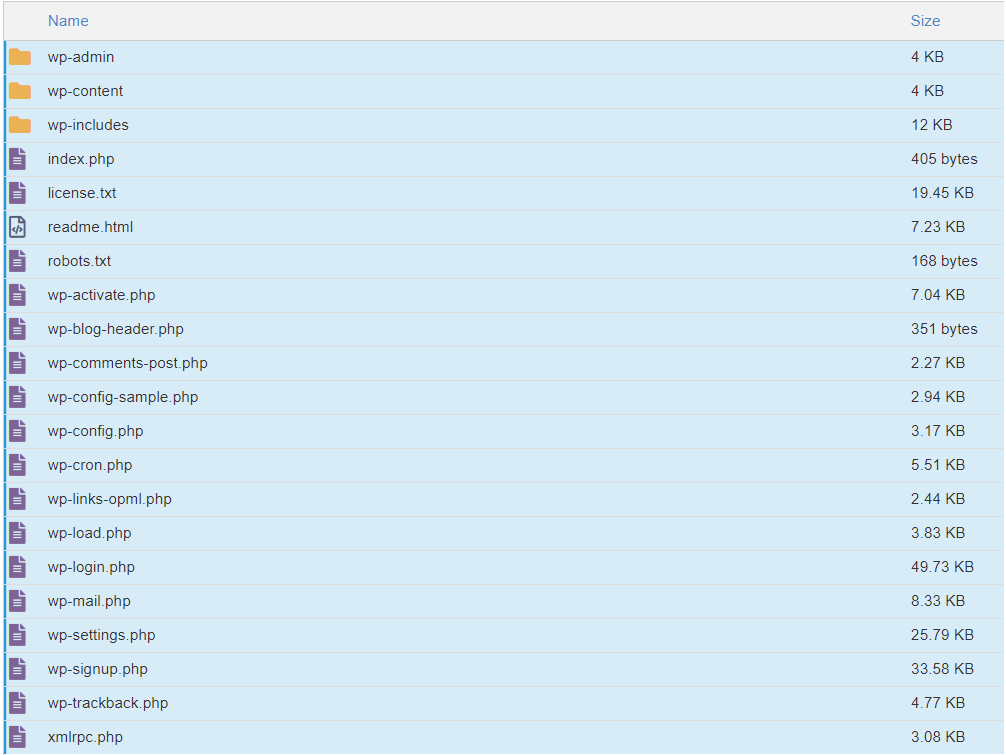
Task: Click the 19.45 KB size value
Action: (x=942, y=193)
